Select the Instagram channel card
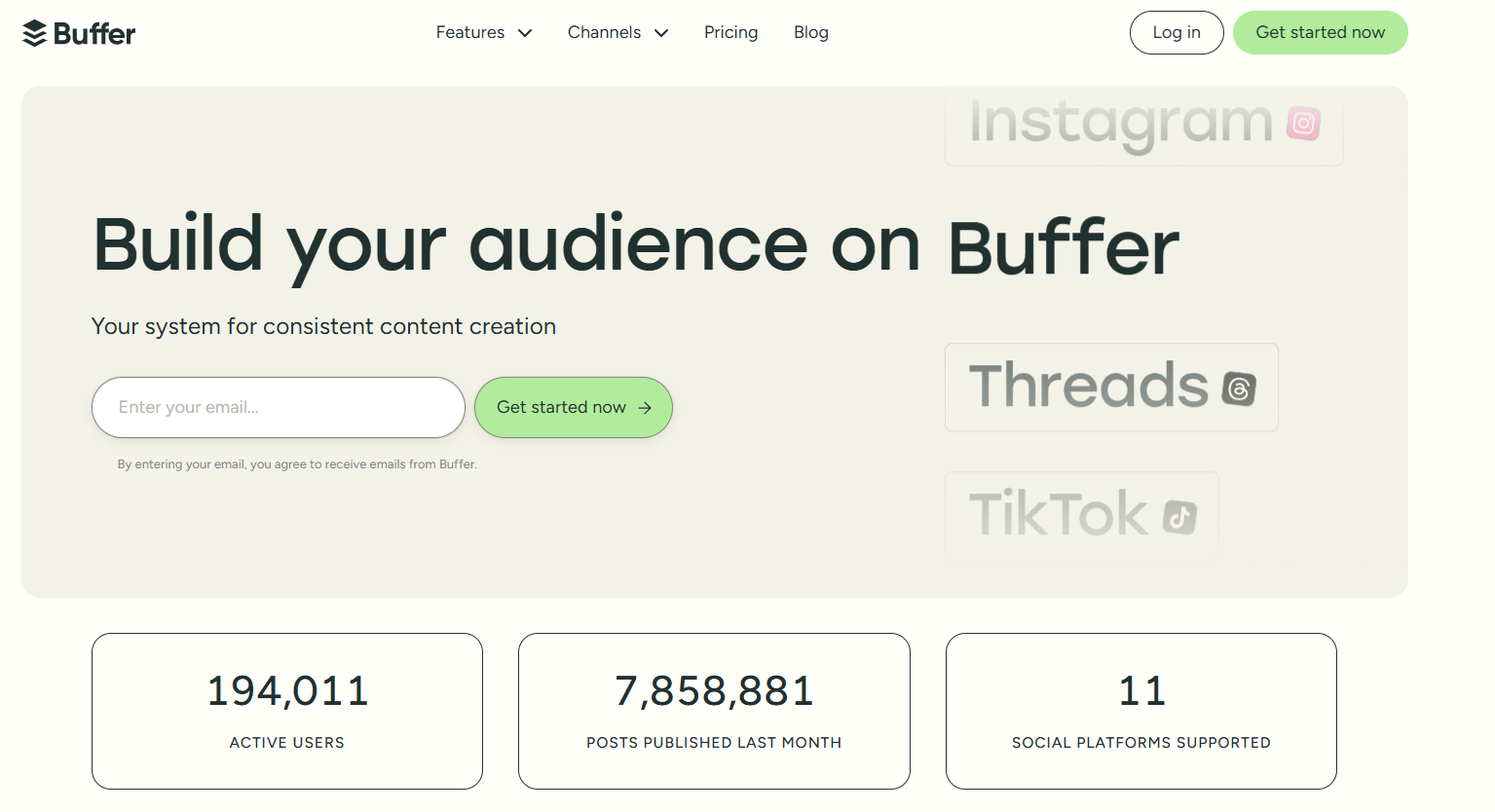 coord(1144,126)
